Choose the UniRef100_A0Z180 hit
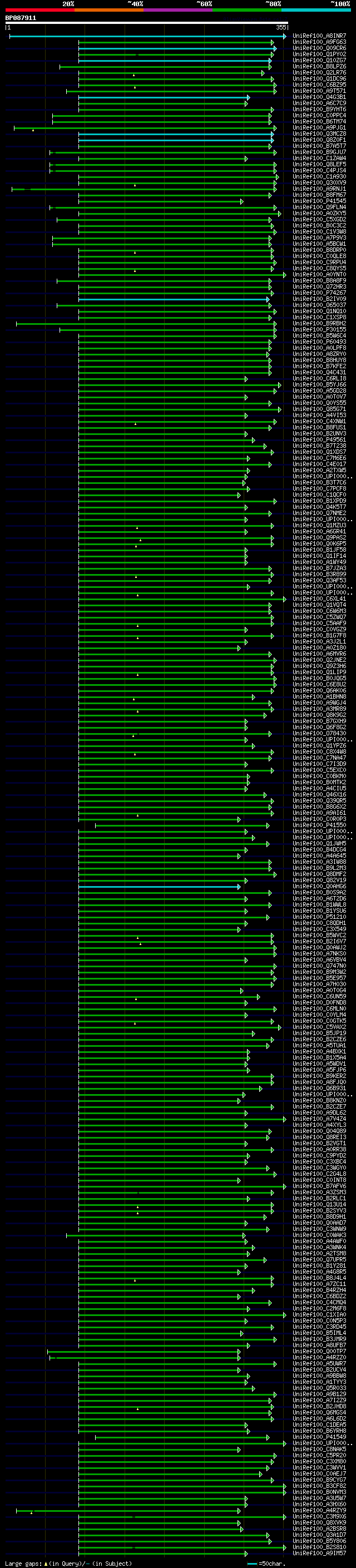Viewport: 356px width, 1568px height. coord(319,647)
